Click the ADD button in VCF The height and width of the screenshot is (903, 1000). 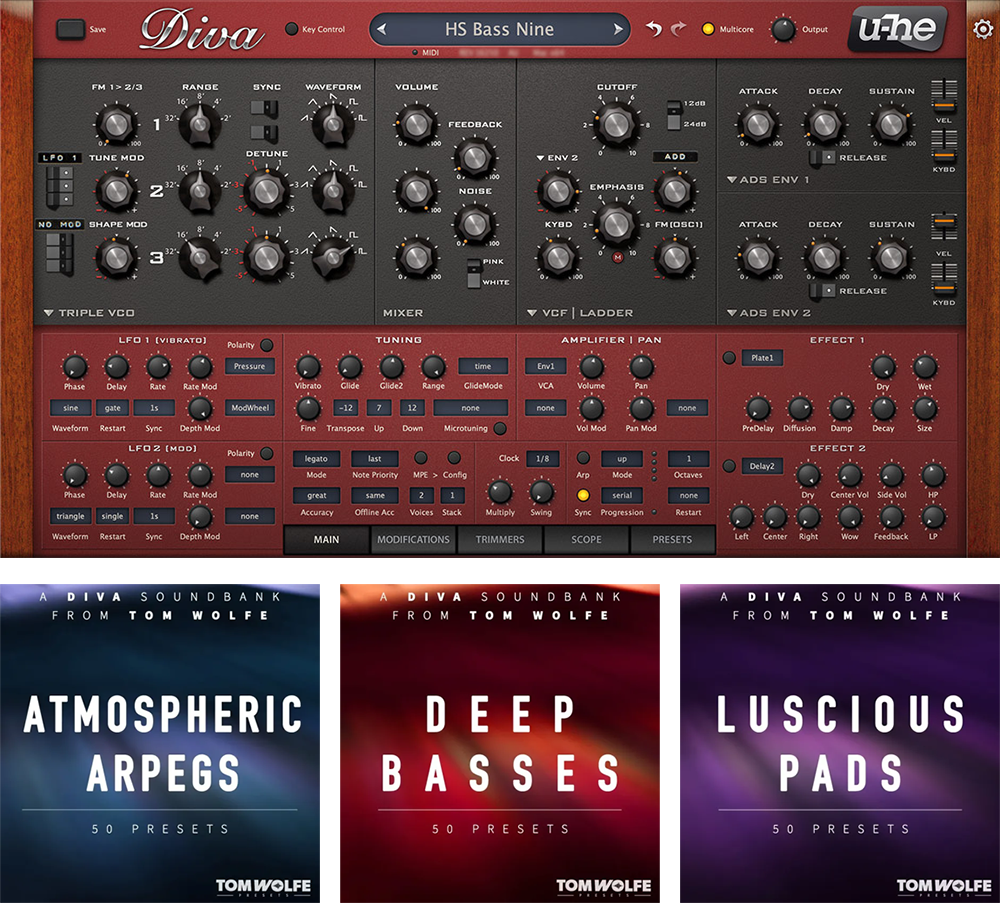pos(675,157)
